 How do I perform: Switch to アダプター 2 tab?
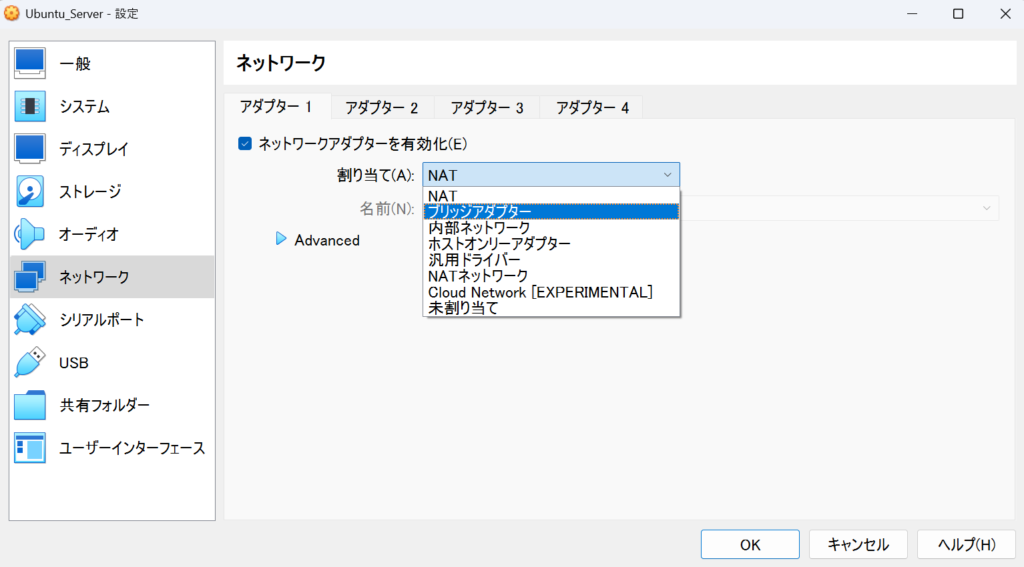[381, 107]
